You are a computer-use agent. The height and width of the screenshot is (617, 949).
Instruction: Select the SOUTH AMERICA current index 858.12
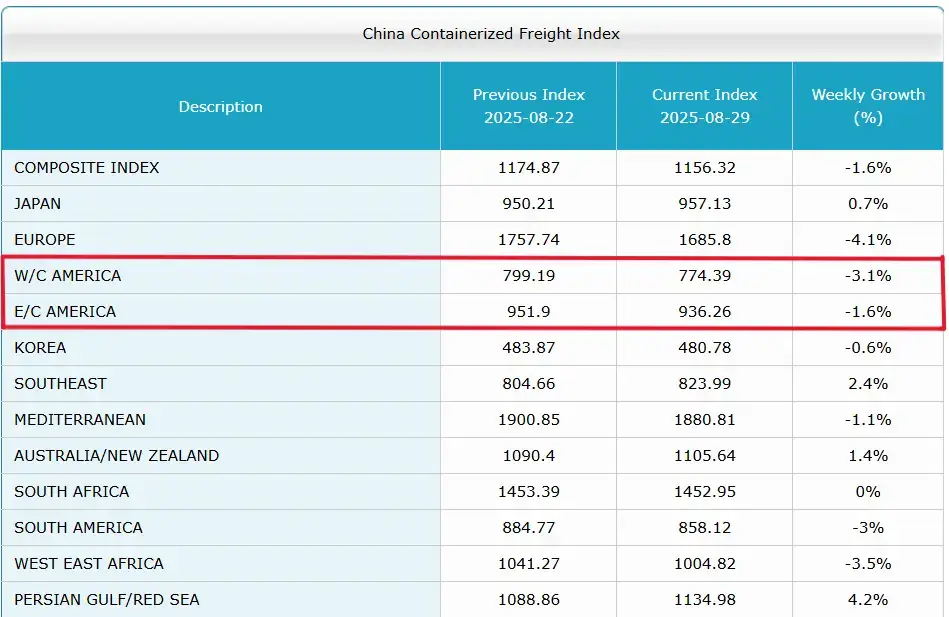704,528
